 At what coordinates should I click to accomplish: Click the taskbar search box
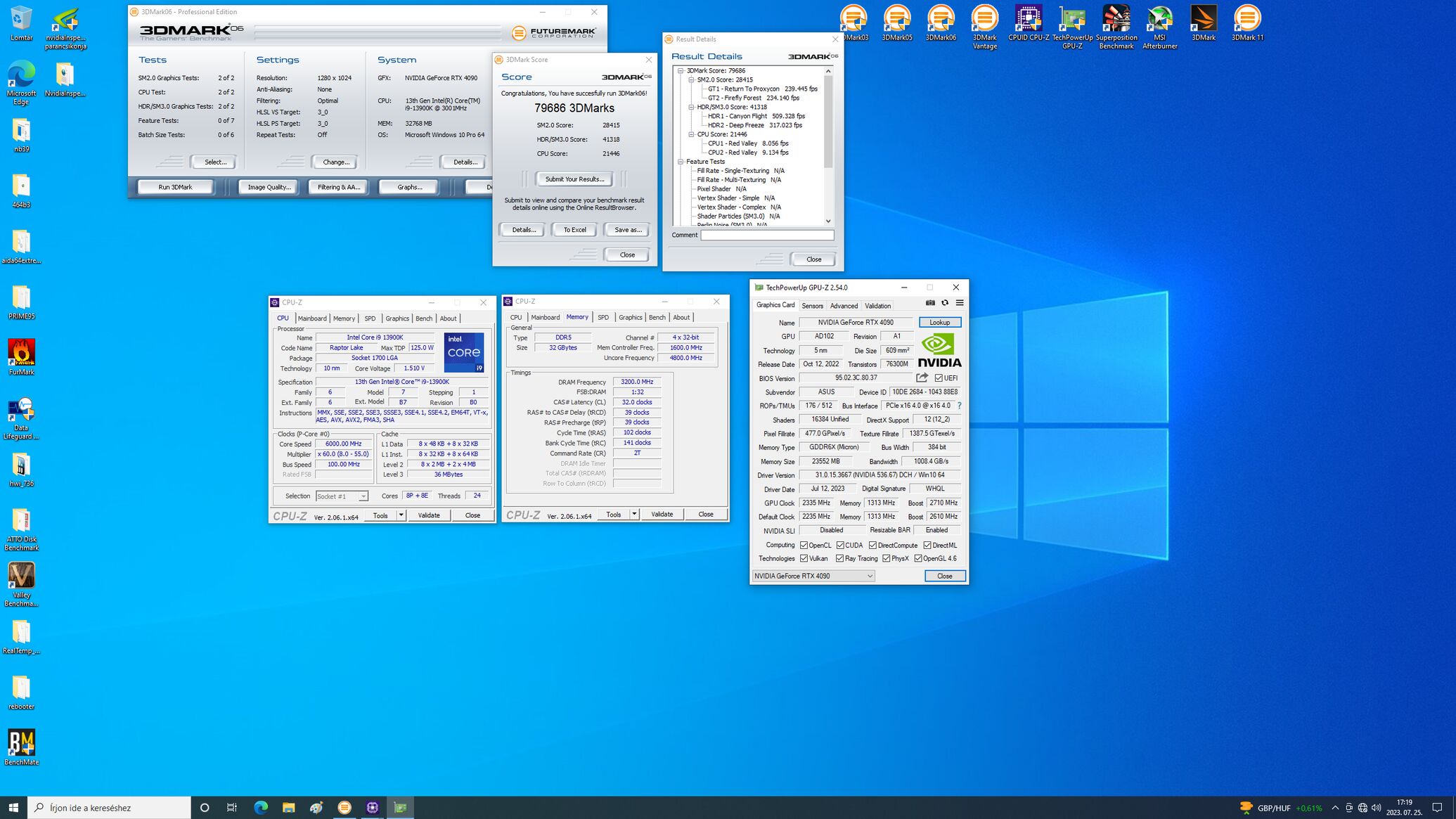pos(109,807)
